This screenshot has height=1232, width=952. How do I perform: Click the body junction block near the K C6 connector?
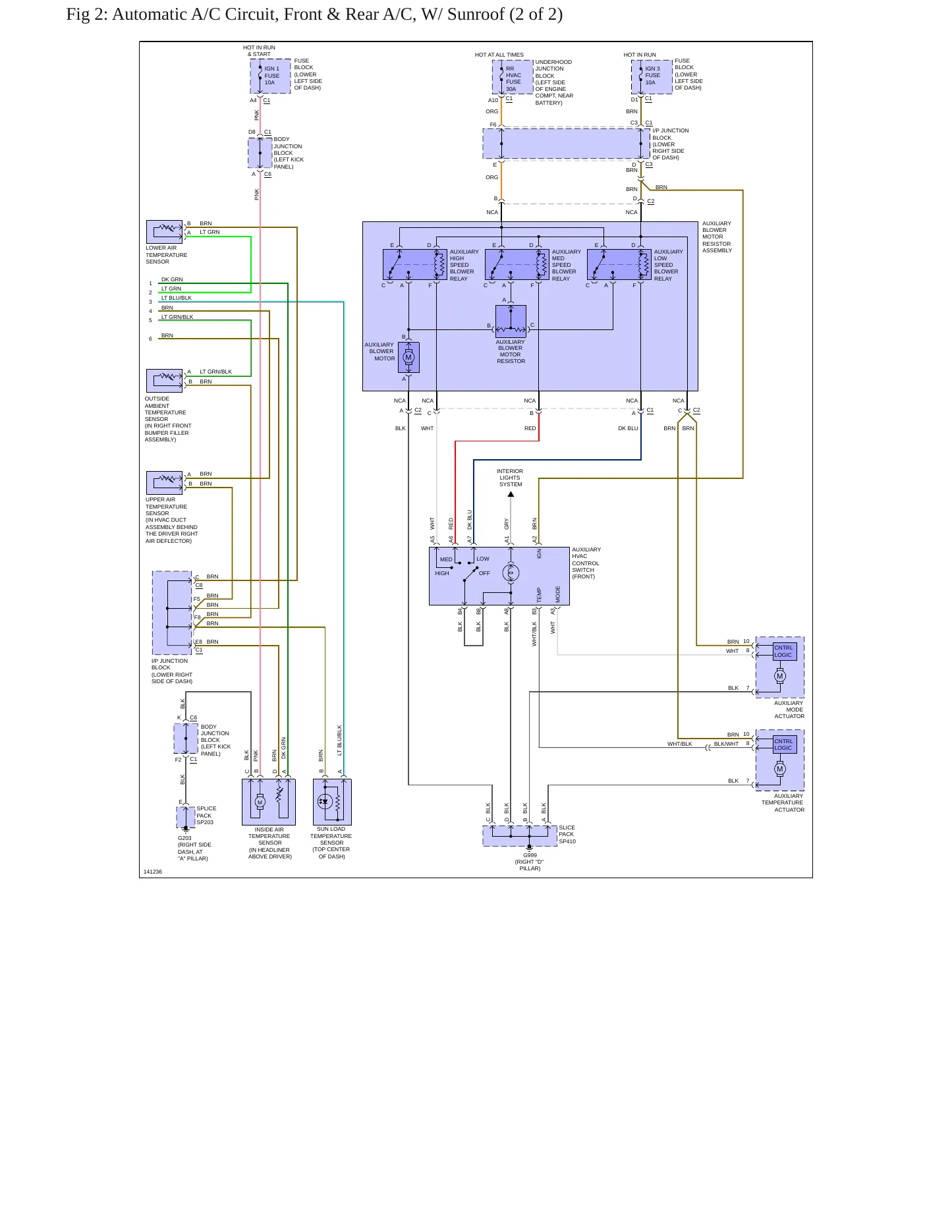point(186,739)
